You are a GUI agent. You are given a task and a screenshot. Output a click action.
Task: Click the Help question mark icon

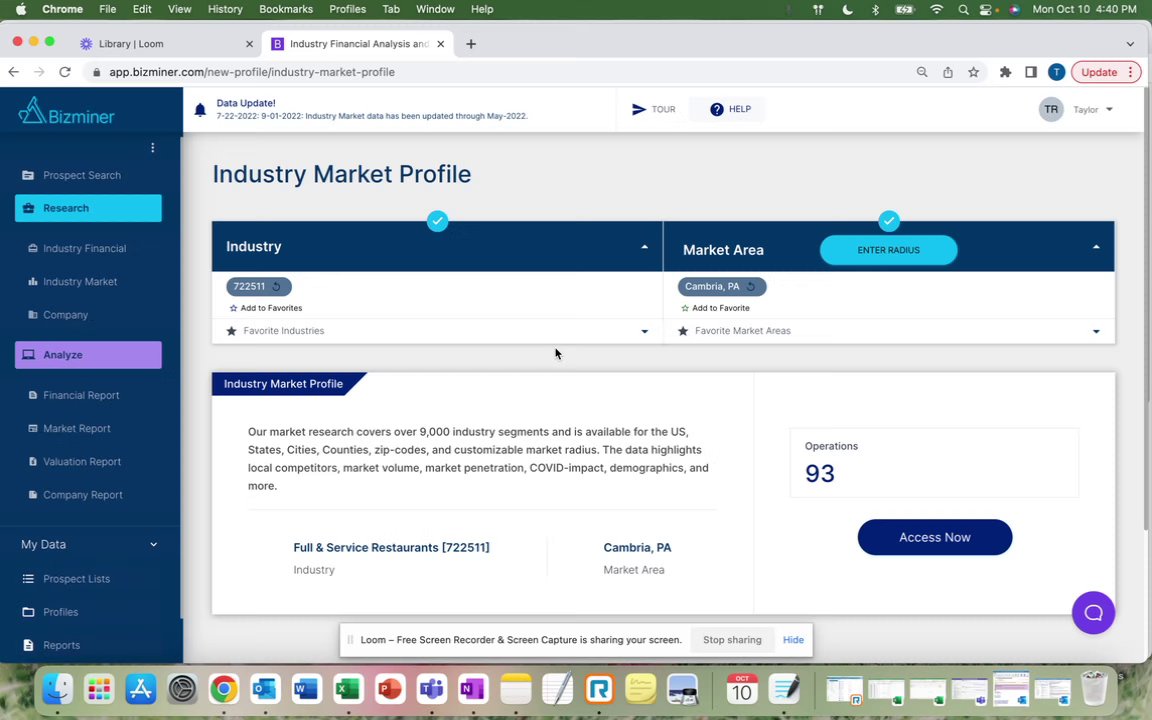click(716, 109)
